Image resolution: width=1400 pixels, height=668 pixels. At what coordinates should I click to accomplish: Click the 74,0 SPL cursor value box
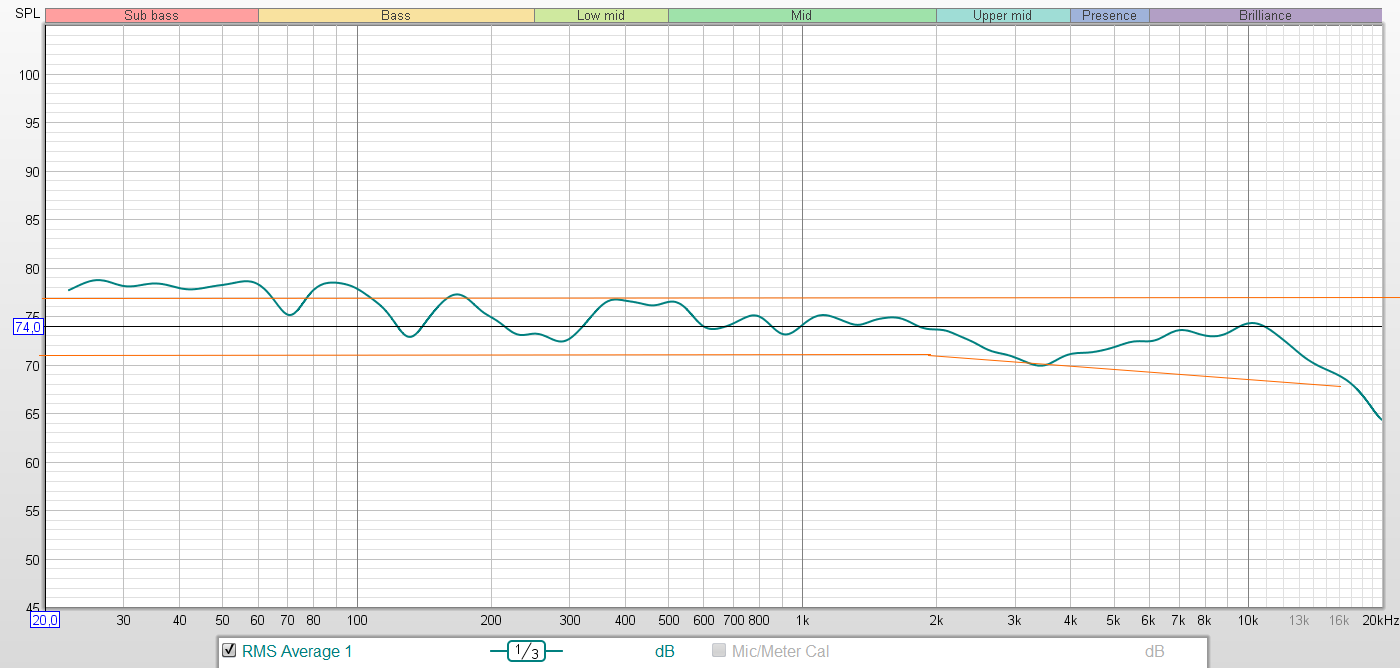(x=28, y=327)
